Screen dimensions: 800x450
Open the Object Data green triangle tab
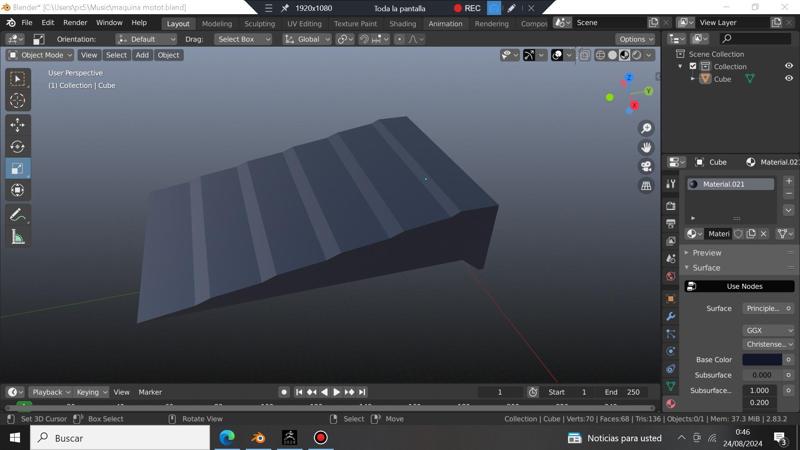pos(671,386)
